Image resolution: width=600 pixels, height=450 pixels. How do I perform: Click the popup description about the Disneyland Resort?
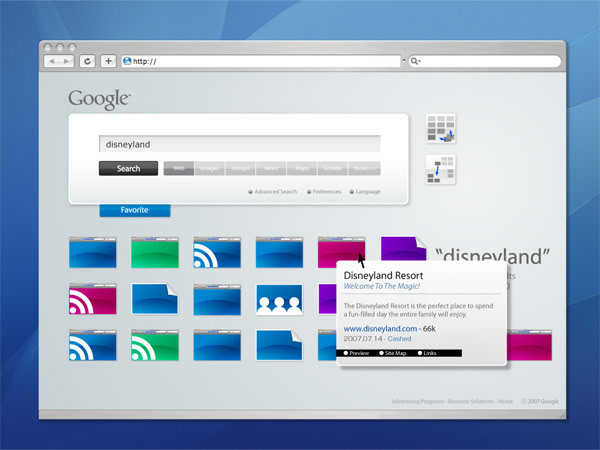418,310
